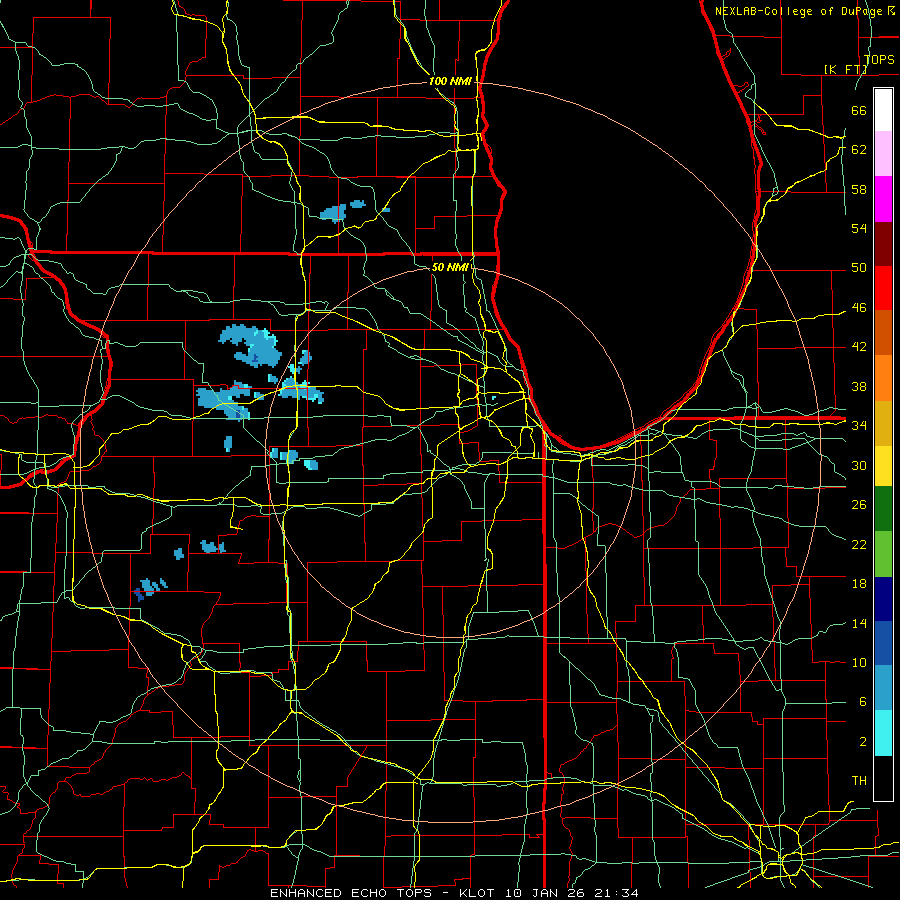The width and height of the screenshot is (900, 900).
Task: Select the light green legend swatch
Action: 883,554
